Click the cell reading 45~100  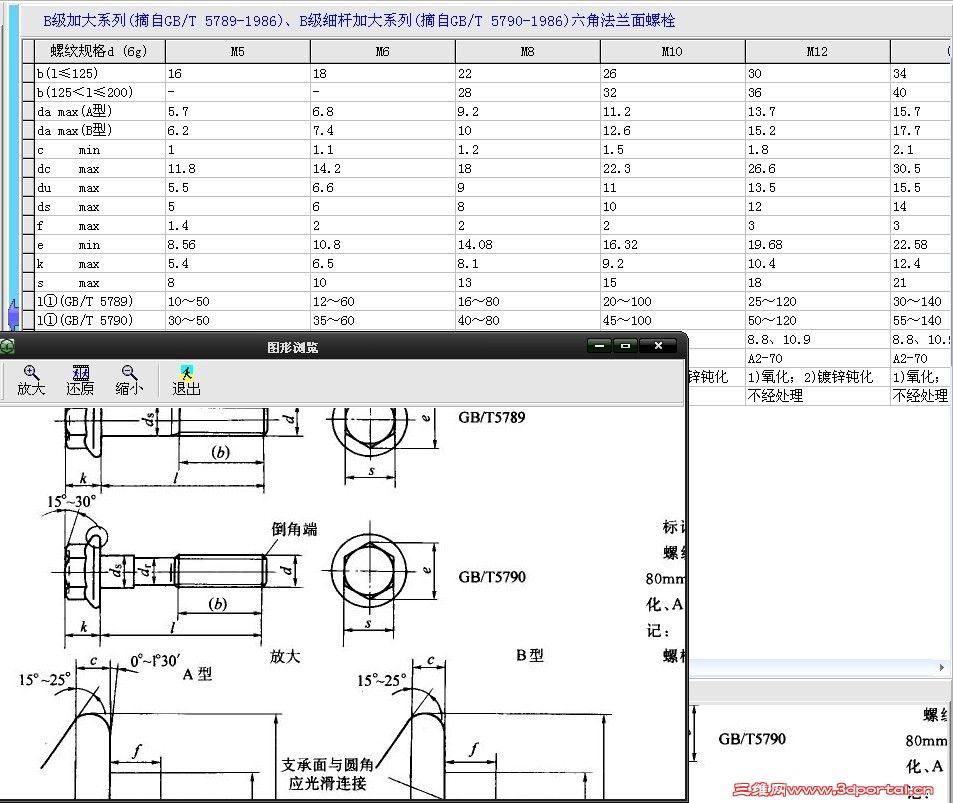point(672,320)
